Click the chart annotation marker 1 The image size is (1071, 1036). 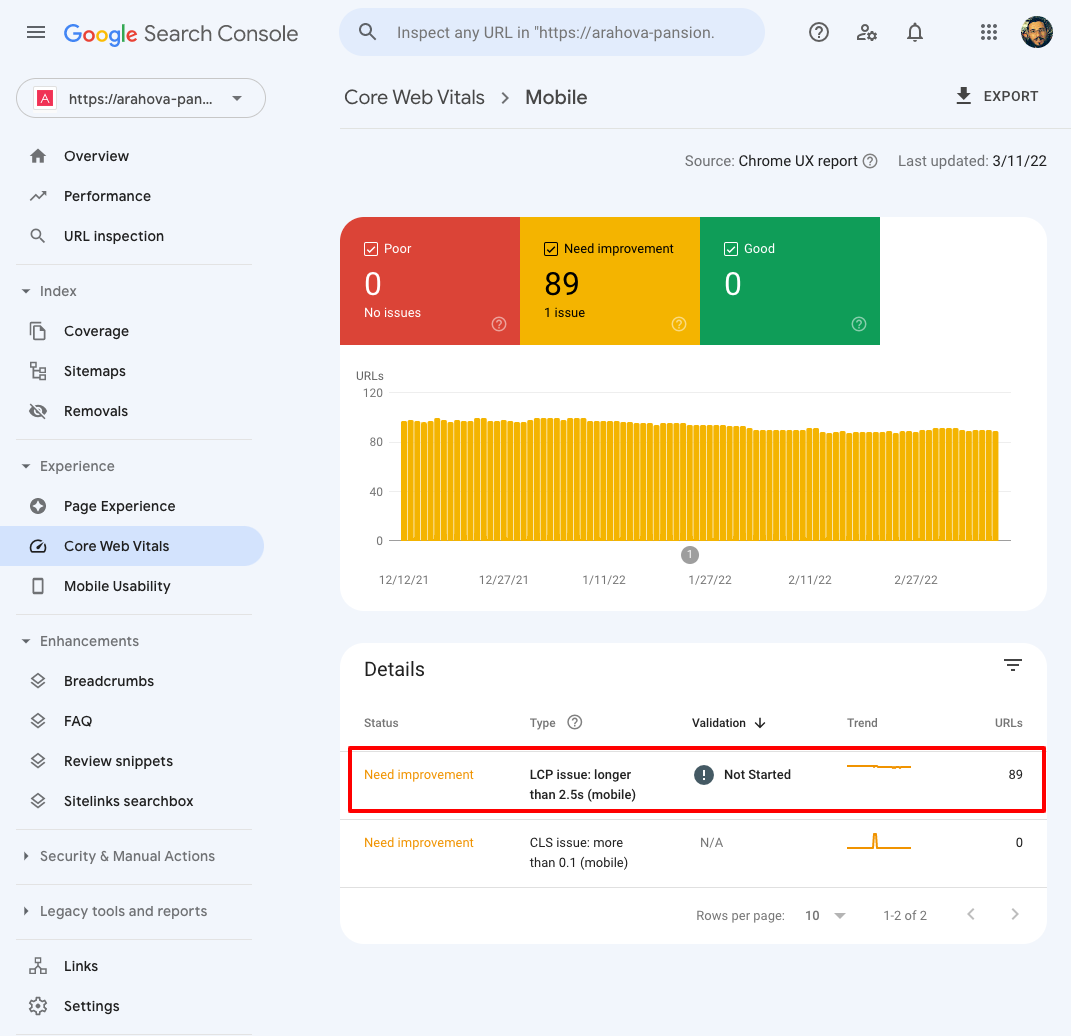click(x=690, y=555)
